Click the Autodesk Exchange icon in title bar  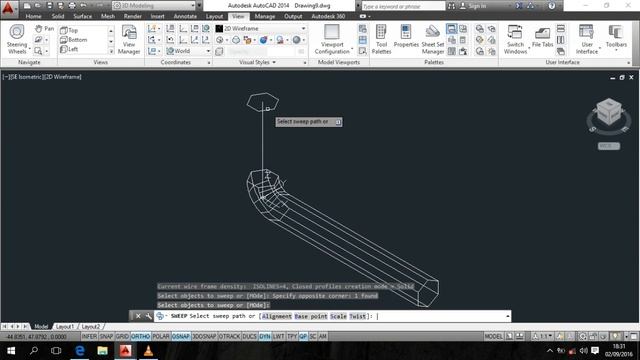coord(519,6)
